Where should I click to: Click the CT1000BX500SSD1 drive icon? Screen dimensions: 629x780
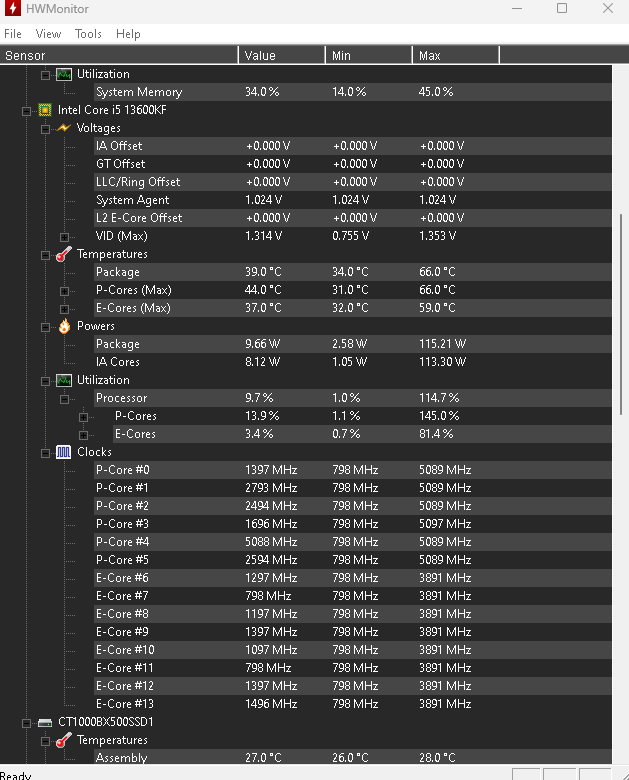point(45,722)
